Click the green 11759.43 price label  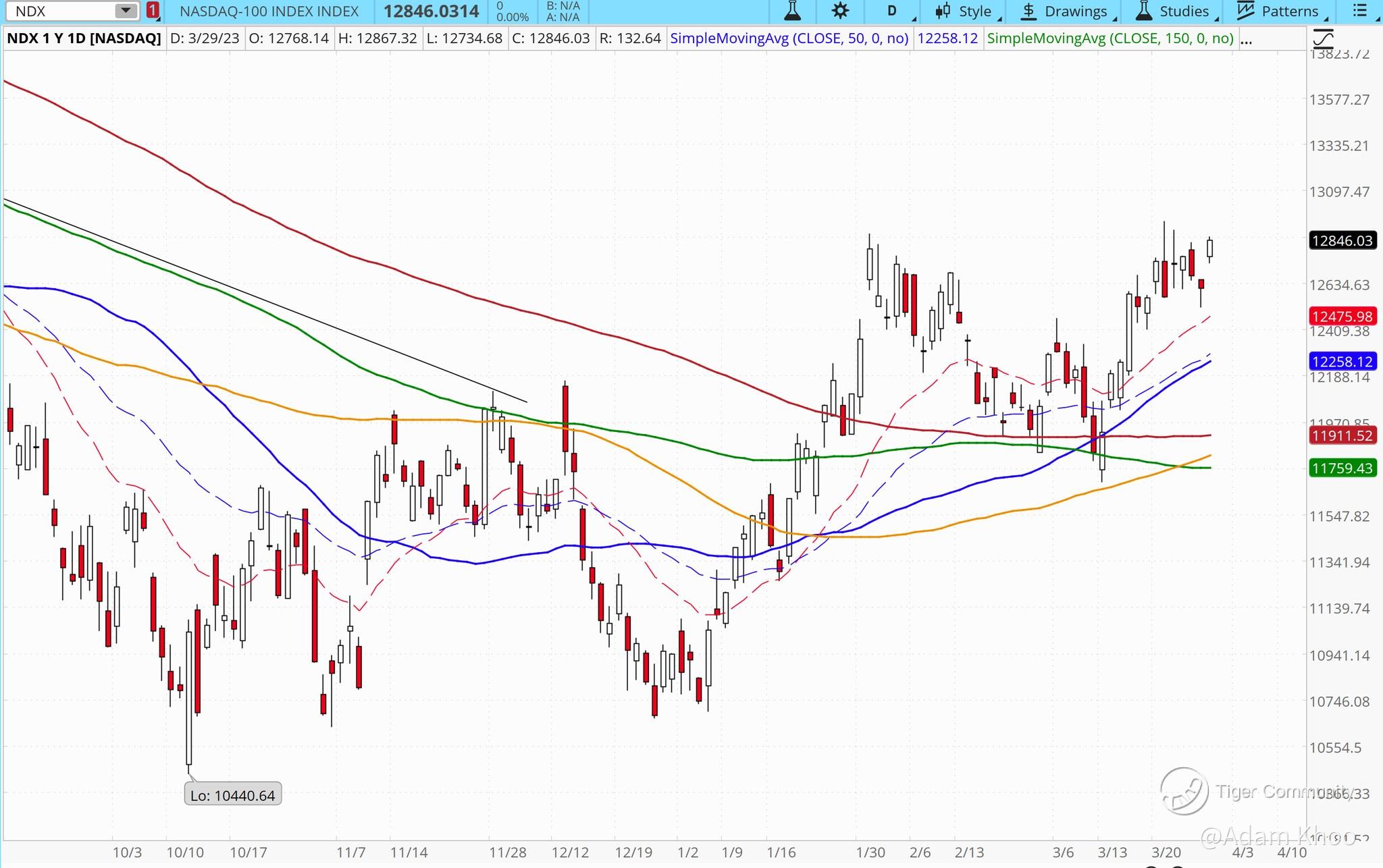click(1342, 468)
